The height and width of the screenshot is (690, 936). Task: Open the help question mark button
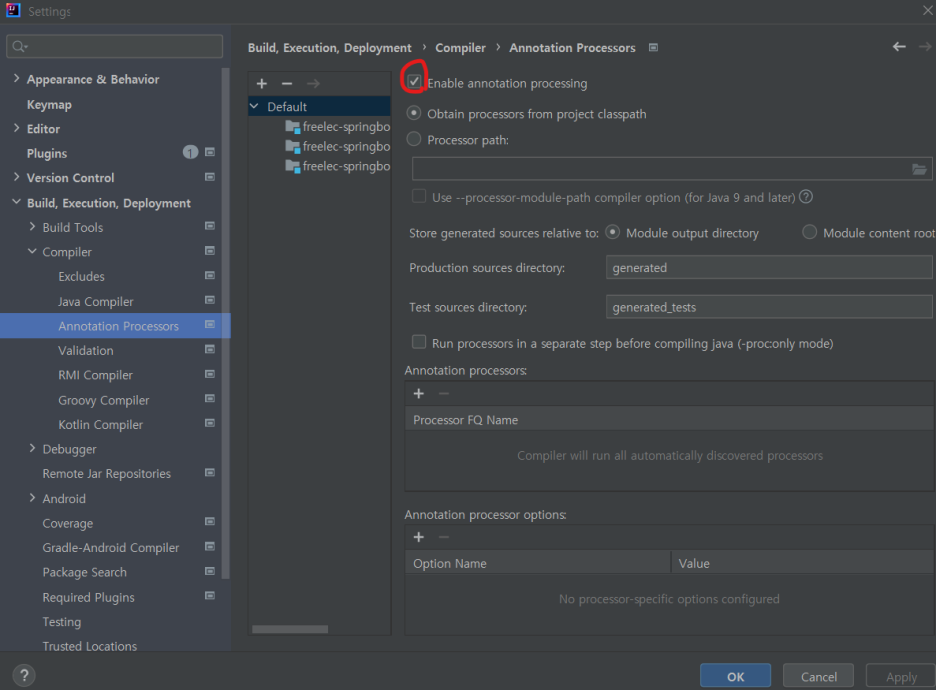24,676
